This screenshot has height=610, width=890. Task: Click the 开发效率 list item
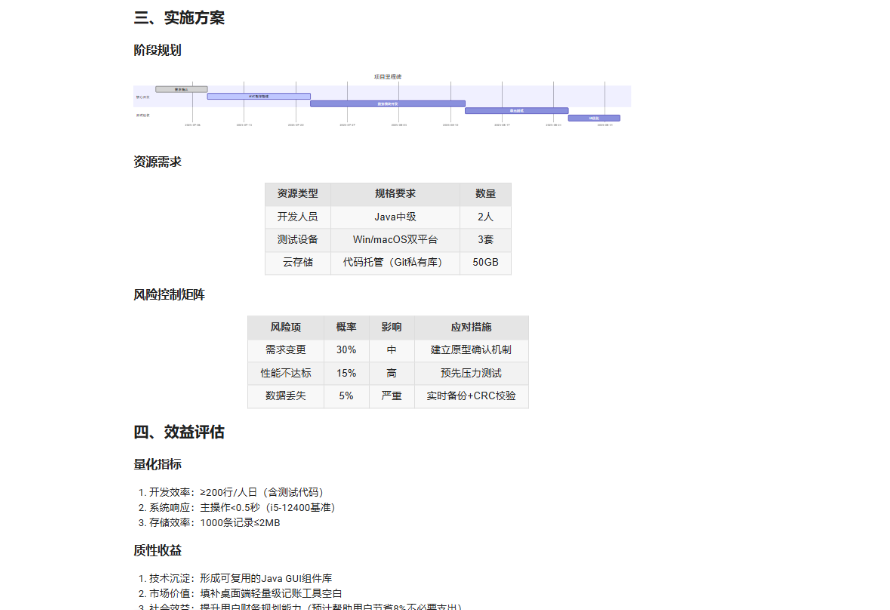(236, 493)
